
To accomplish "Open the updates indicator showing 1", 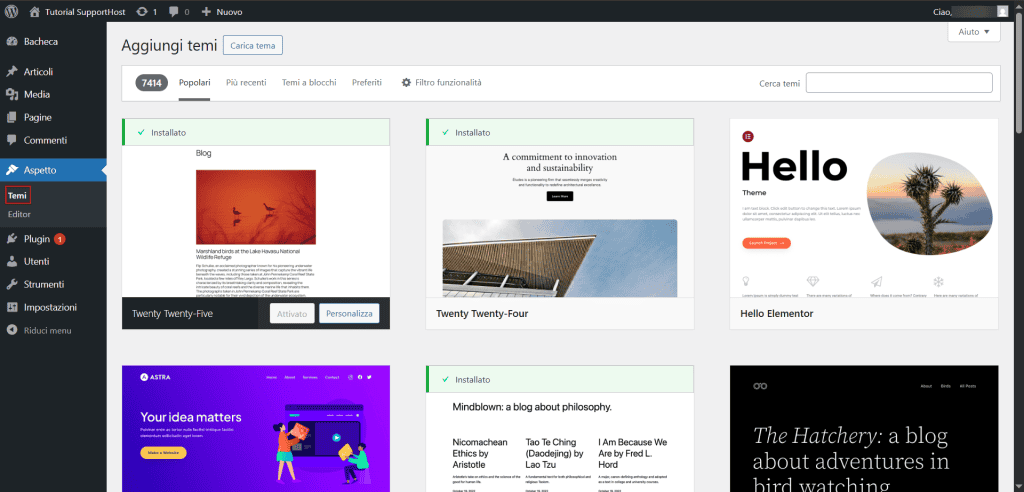I will tap(147, 11).
